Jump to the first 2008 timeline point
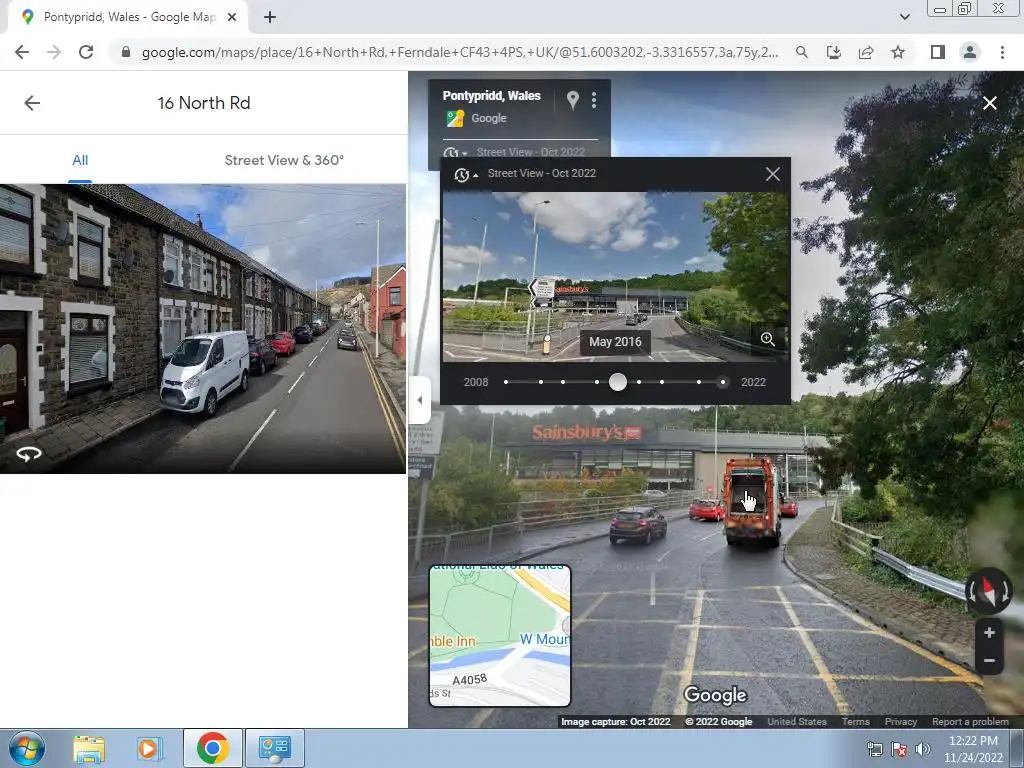Viewport: 1024px width, 768px height. 506,382
